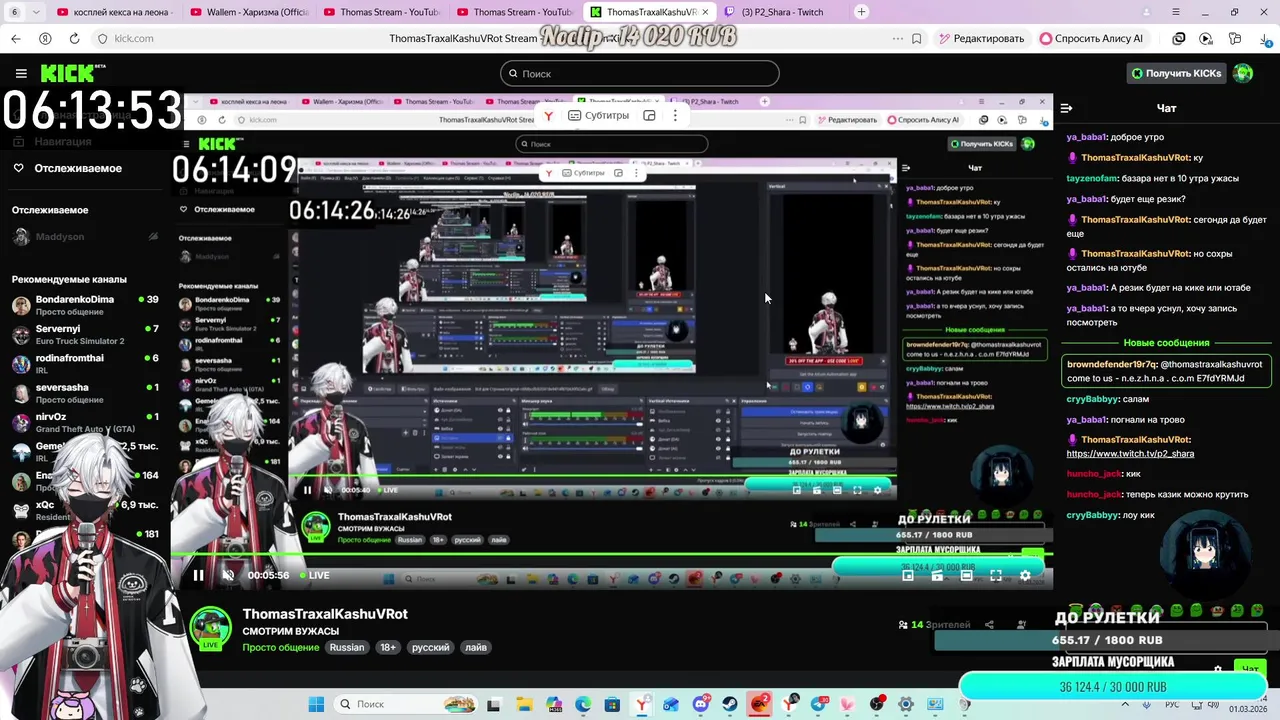Jump to live via LIVE indicator

[314, 575]
